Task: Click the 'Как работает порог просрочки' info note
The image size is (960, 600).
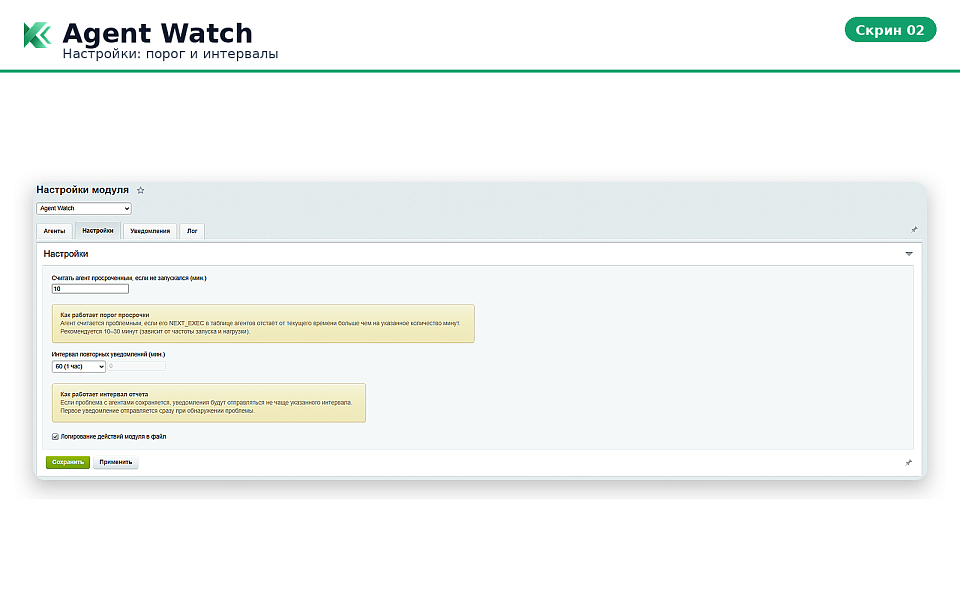Action: coord(263,323)
